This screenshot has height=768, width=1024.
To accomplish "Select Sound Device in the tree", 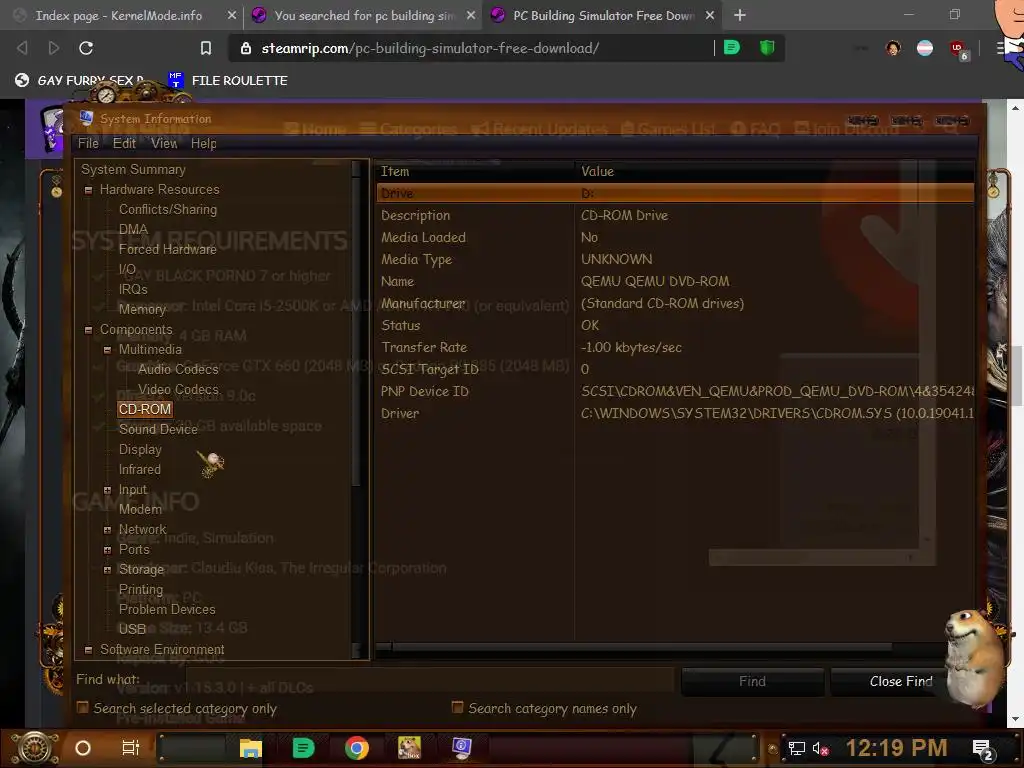I will point(158,429).
